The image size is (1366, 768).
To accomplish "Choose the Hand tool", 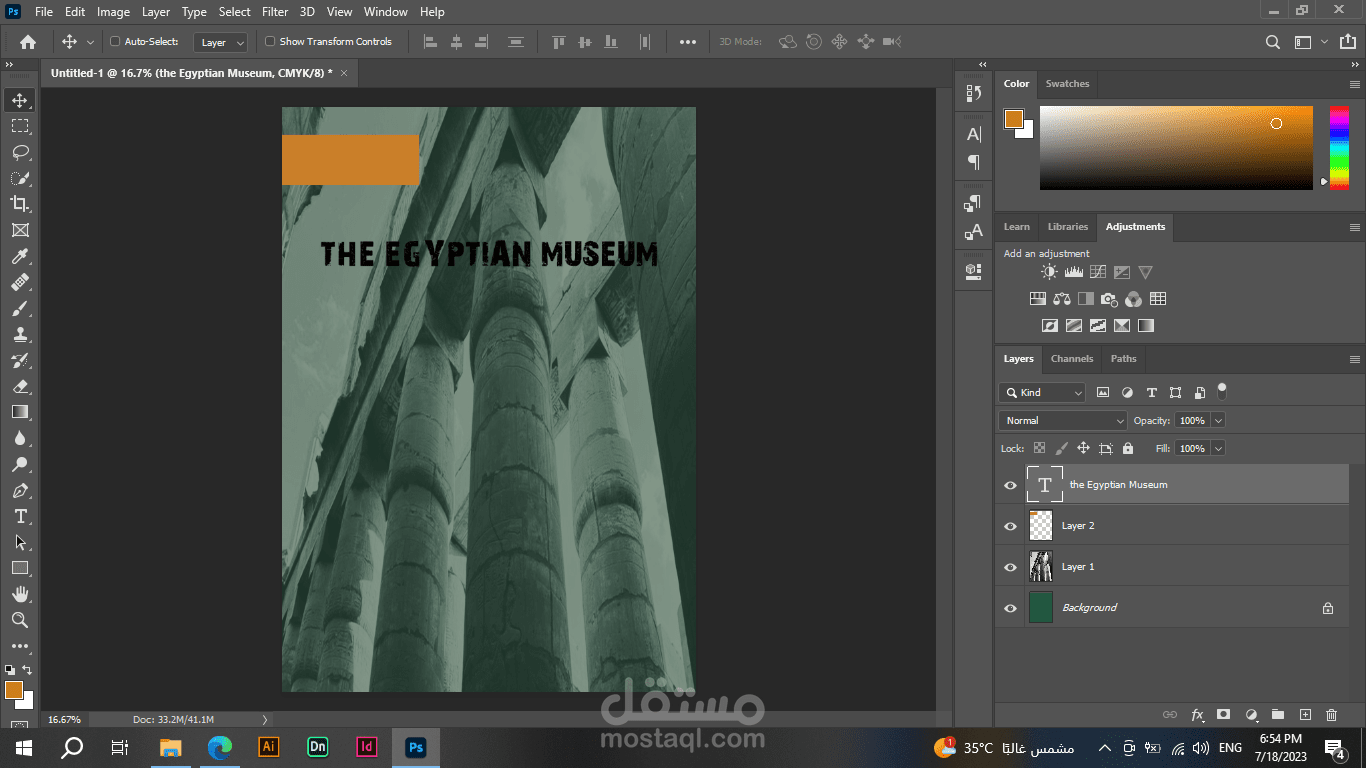I will pyautogui.click(x=20, y=594).
